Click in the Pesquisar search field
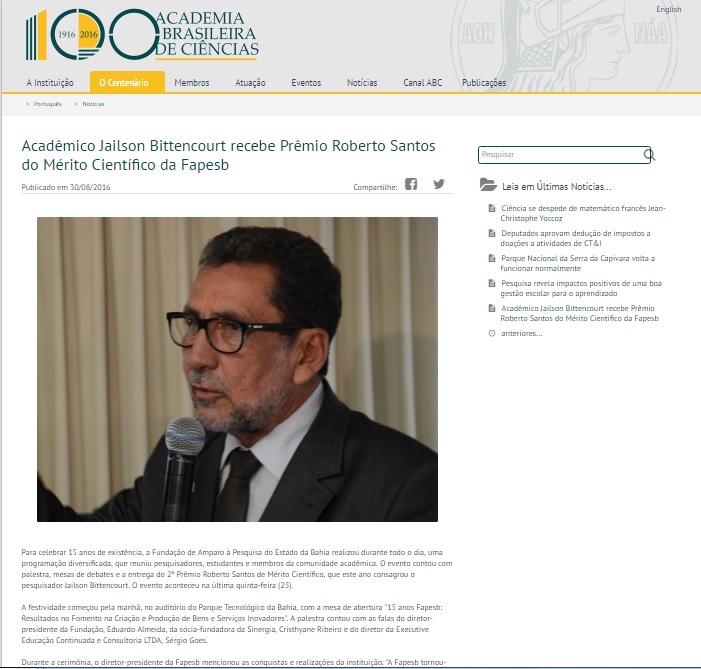The width and height of the screenshot is (701, 669). 560,155
